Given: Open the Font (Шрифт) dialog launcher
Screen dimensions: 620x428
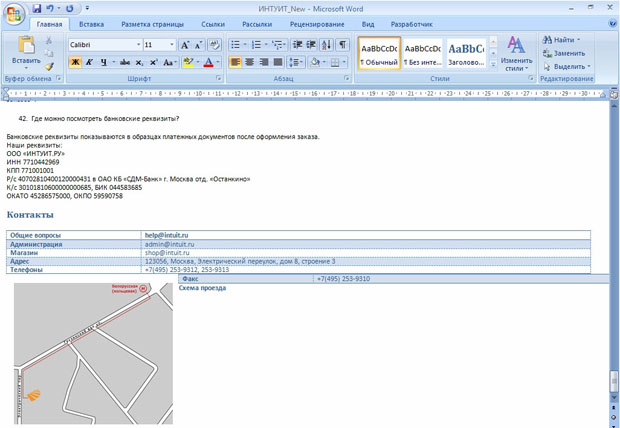Looking at the screenshot, I should (x=219, y=78).
